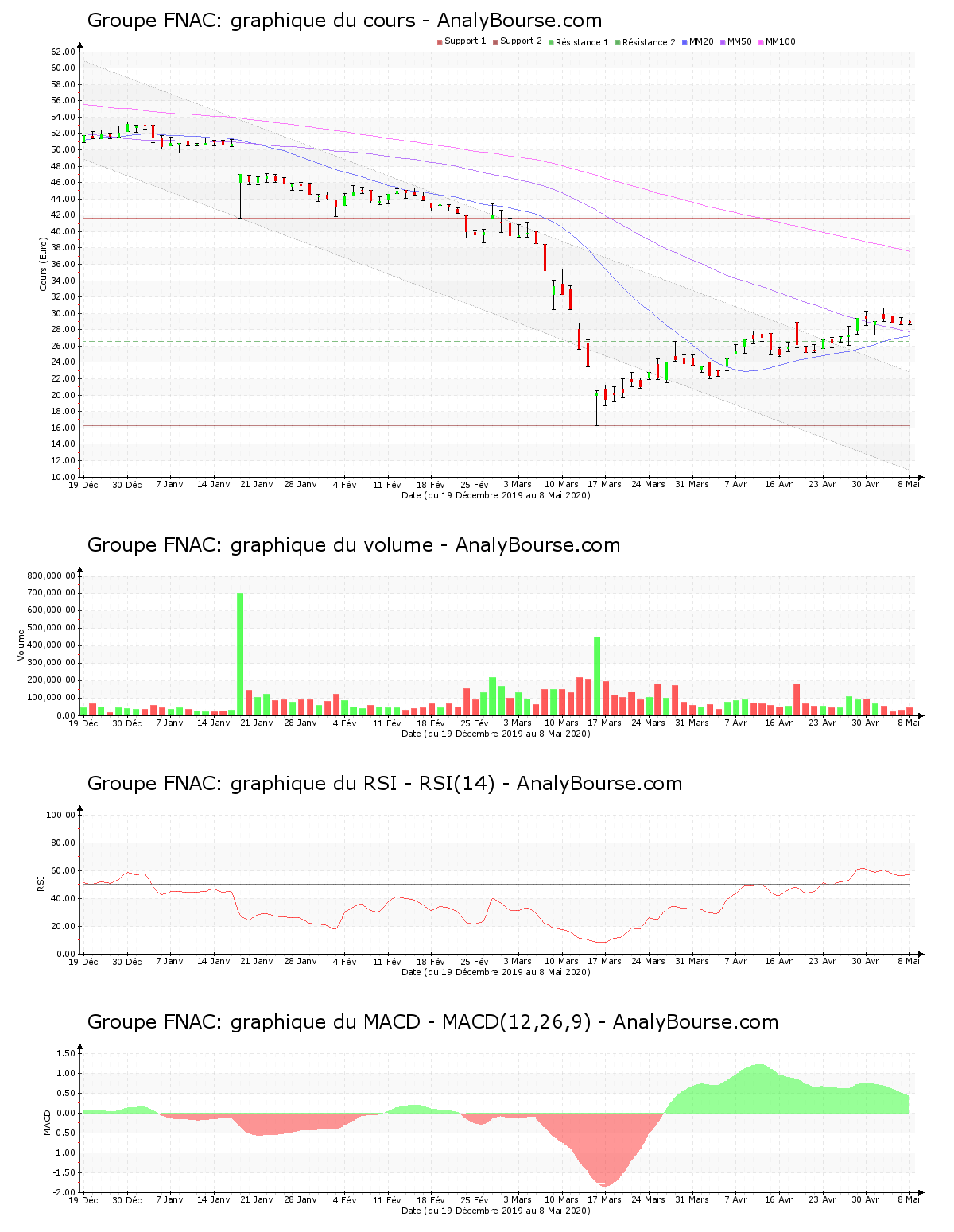
Task: Click the '62.00' price axis value
Action: click(63, 52)
